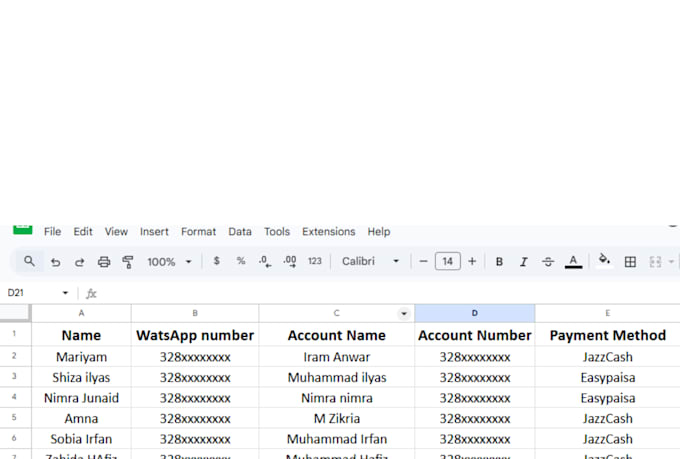
Task: Select the cell 'Sobia Irfan'
Action: [81, 439]
